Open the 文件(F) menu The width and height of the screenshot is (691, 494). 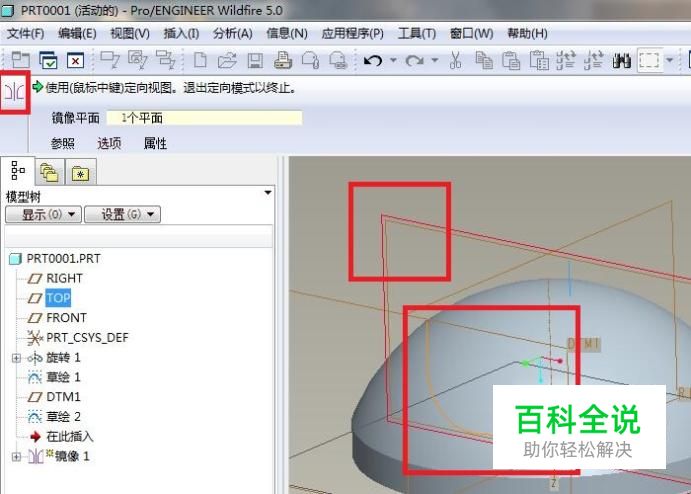tap(25, 33)
